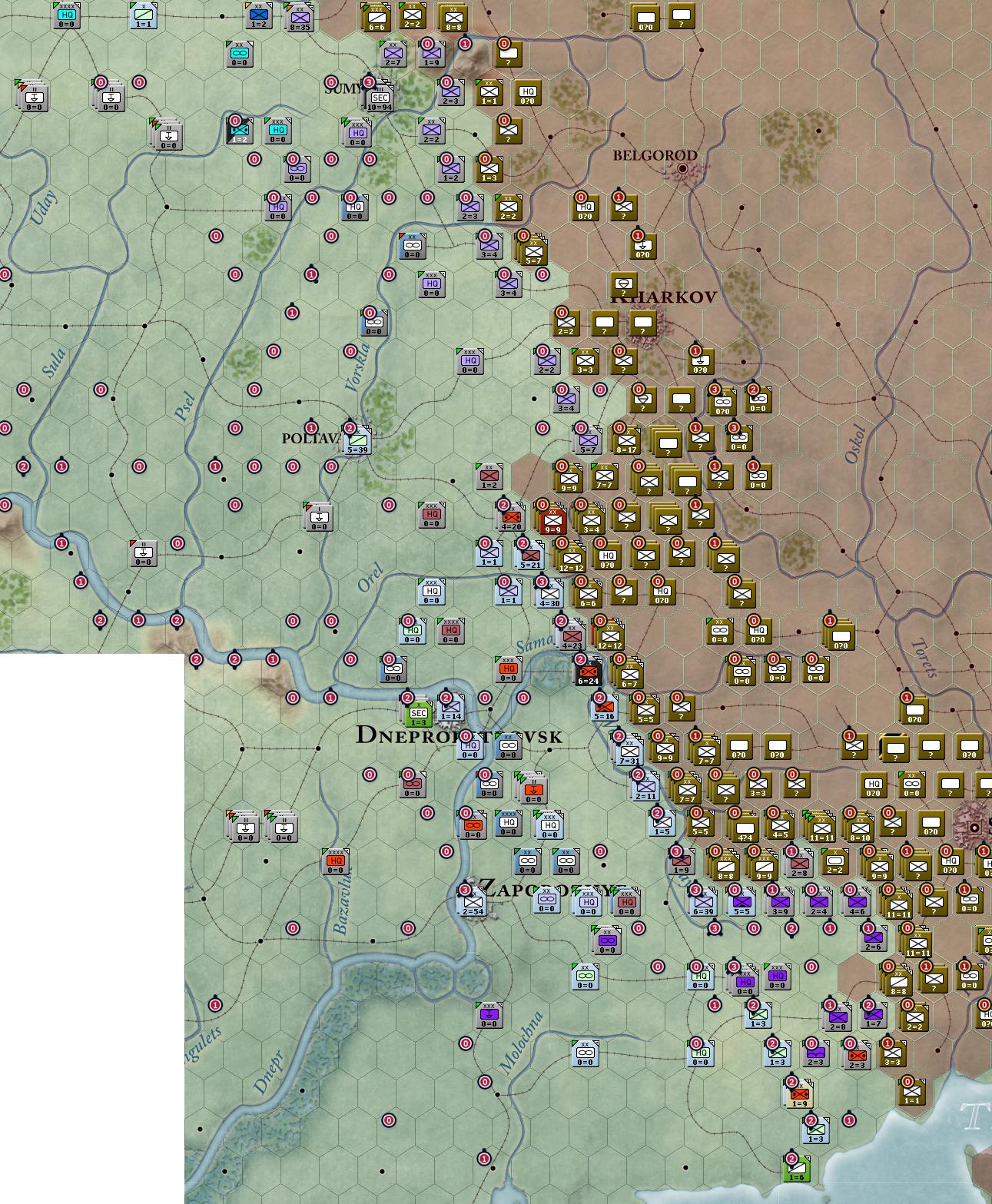Select the orange xxxx HQ counter near Bazavluk

click(x=336, y=861)
